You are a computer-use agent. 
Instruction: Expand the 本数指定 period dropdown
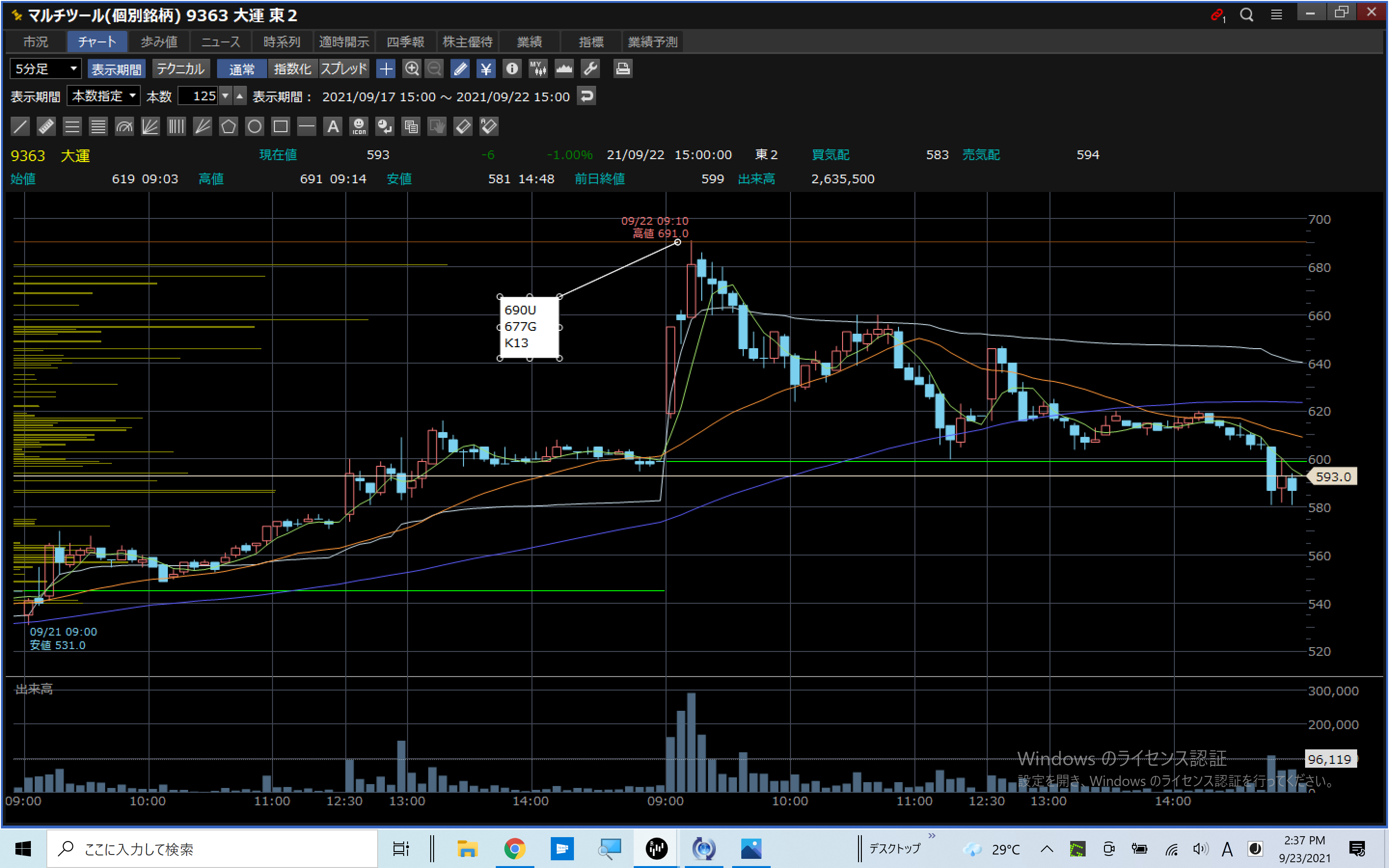tap(104, 96)
